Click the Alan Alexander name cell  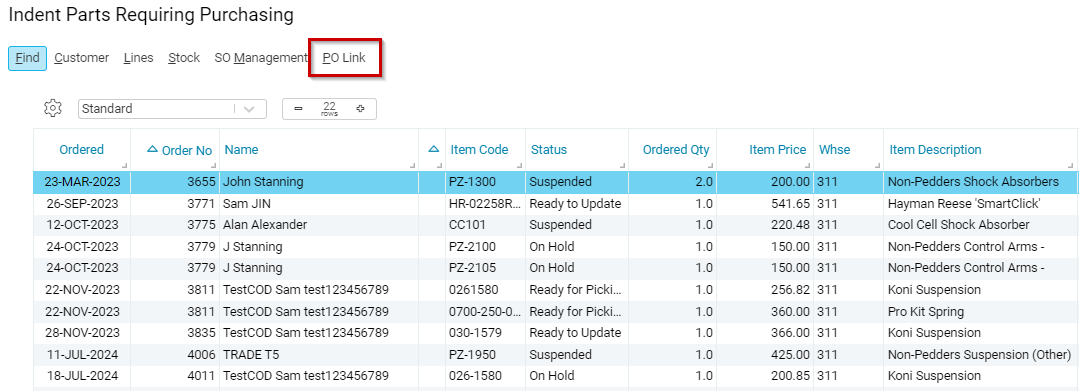265,225
